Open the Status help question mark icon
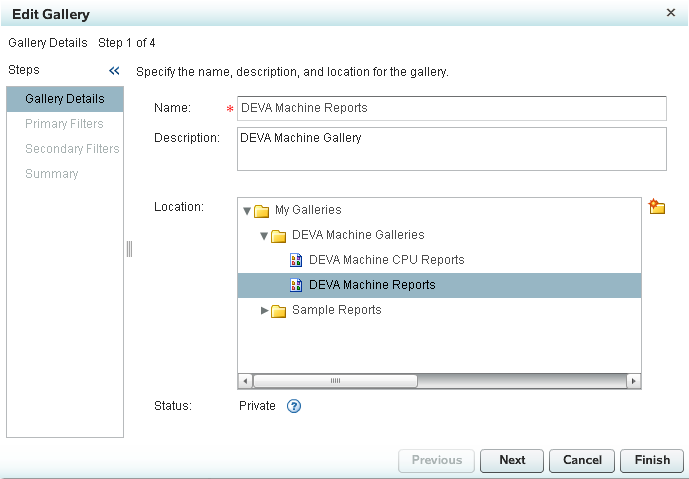 pos(294,406)
